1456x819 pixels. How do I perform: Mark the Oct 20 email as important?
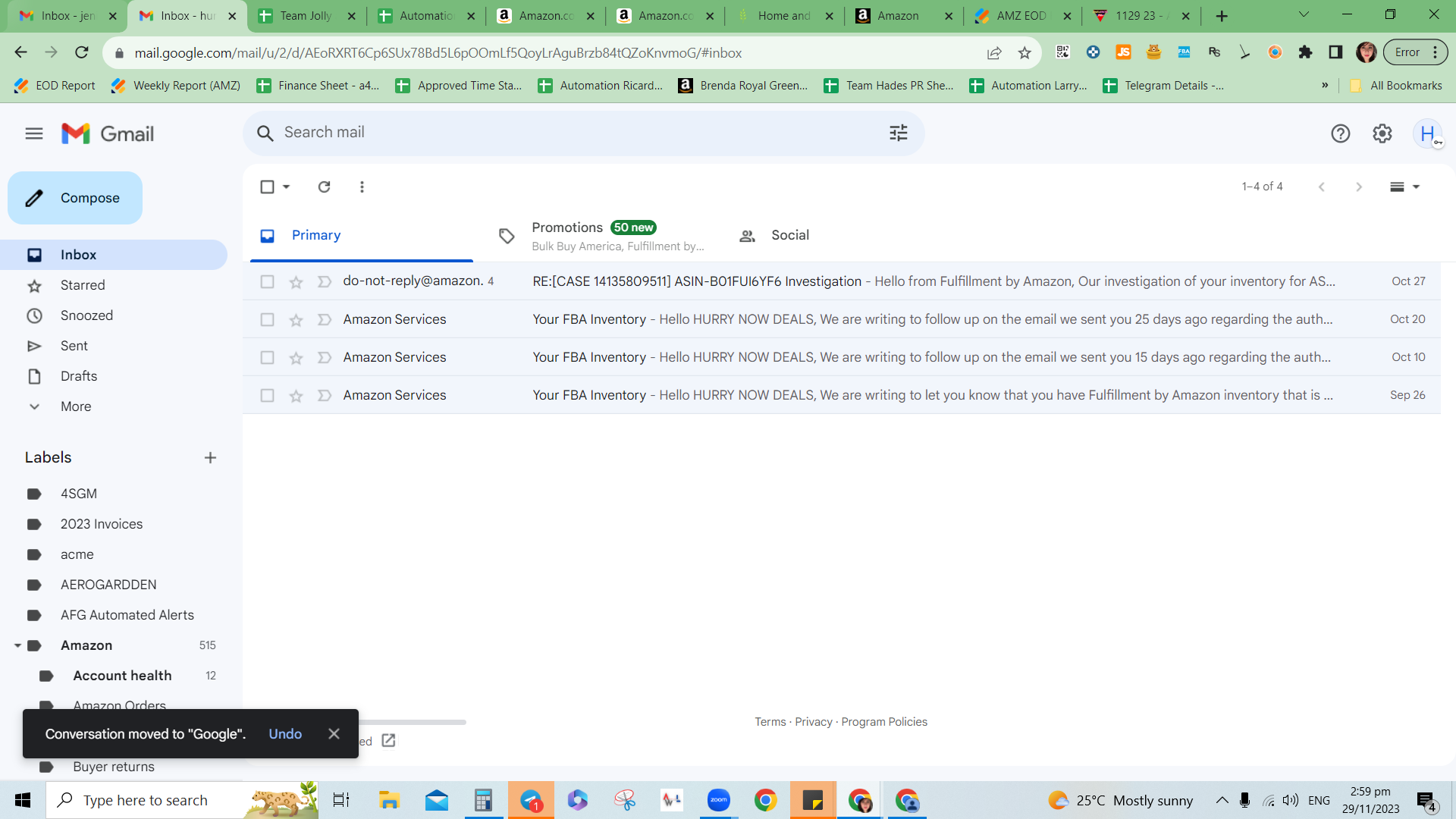324,320
